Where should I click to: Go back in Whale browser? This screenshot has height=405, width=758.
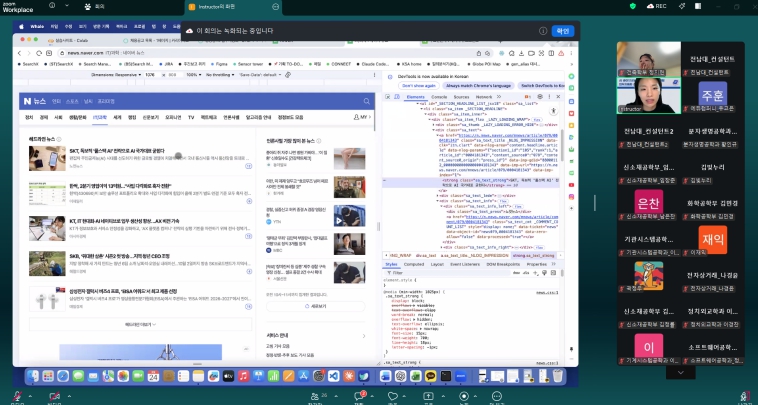tap(19, 53)
